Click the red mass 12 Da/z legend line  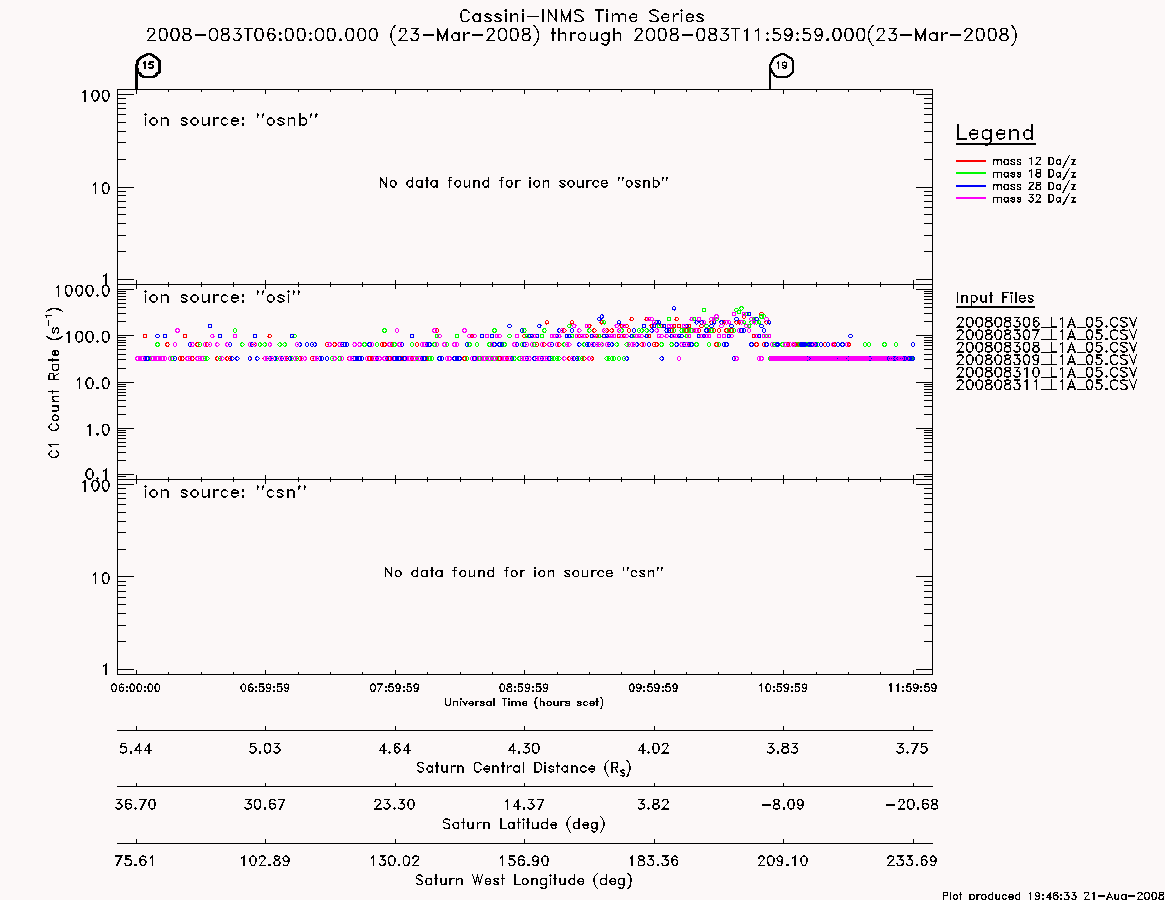pyautogui.click(x=970, y=161)
